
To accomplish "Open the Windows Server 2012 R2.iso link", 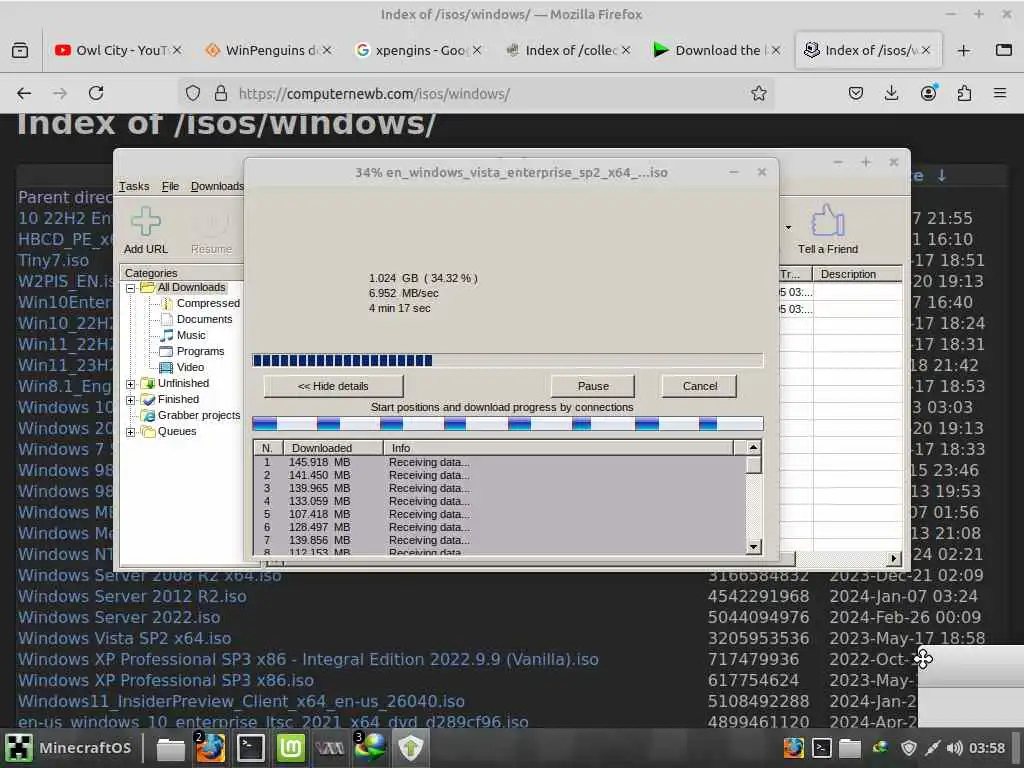I will tap(132, 596).
